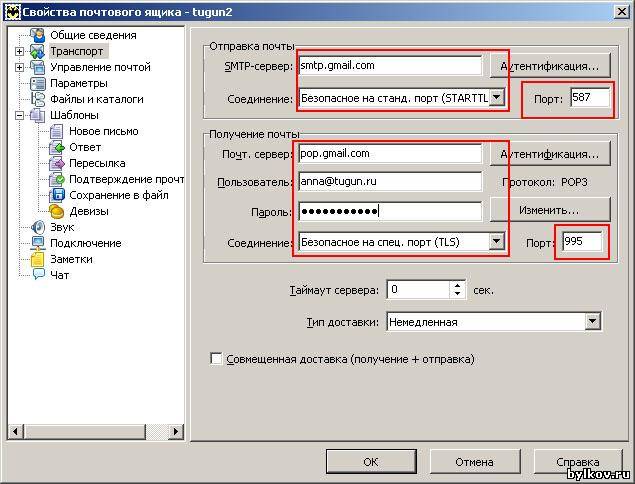Click the Новое письмо template icon
Viewport: 635px width, 484px height.
[x=57, y=131]
